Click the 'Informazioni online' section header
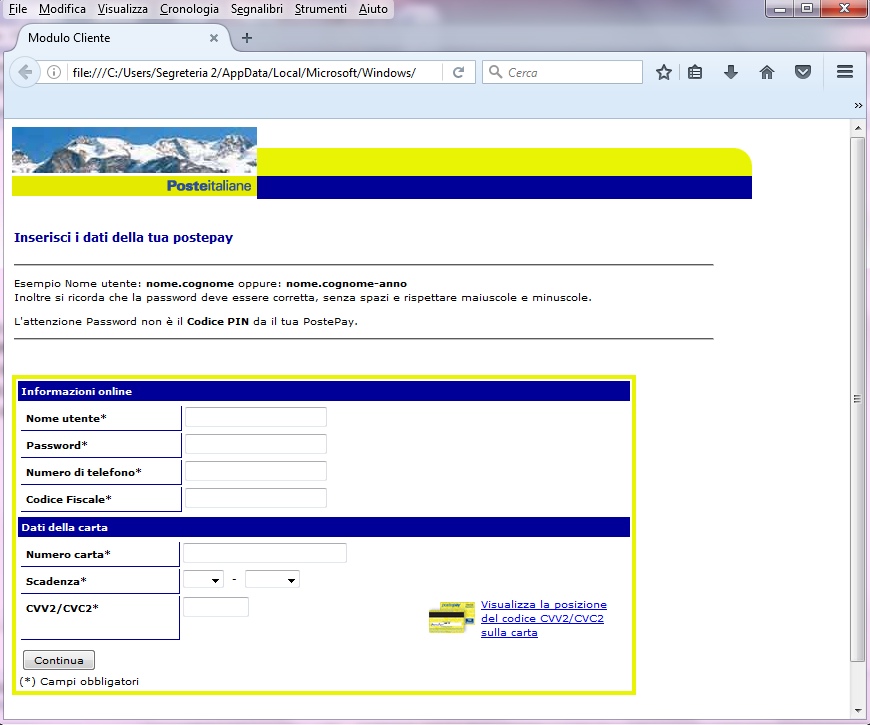870x725 pixels. pos(324,391)
